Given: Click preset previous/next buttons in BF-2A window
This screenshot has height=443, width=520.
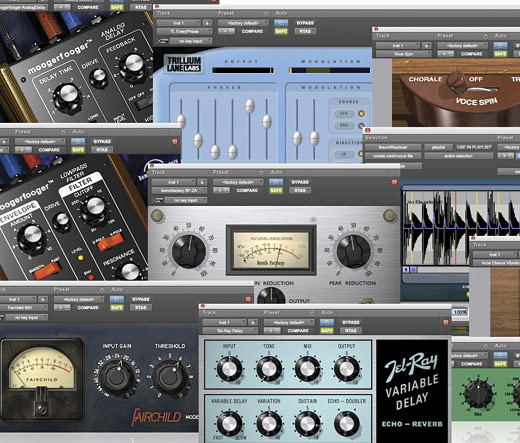Looking at the screenshot, I should click(222, 190).
